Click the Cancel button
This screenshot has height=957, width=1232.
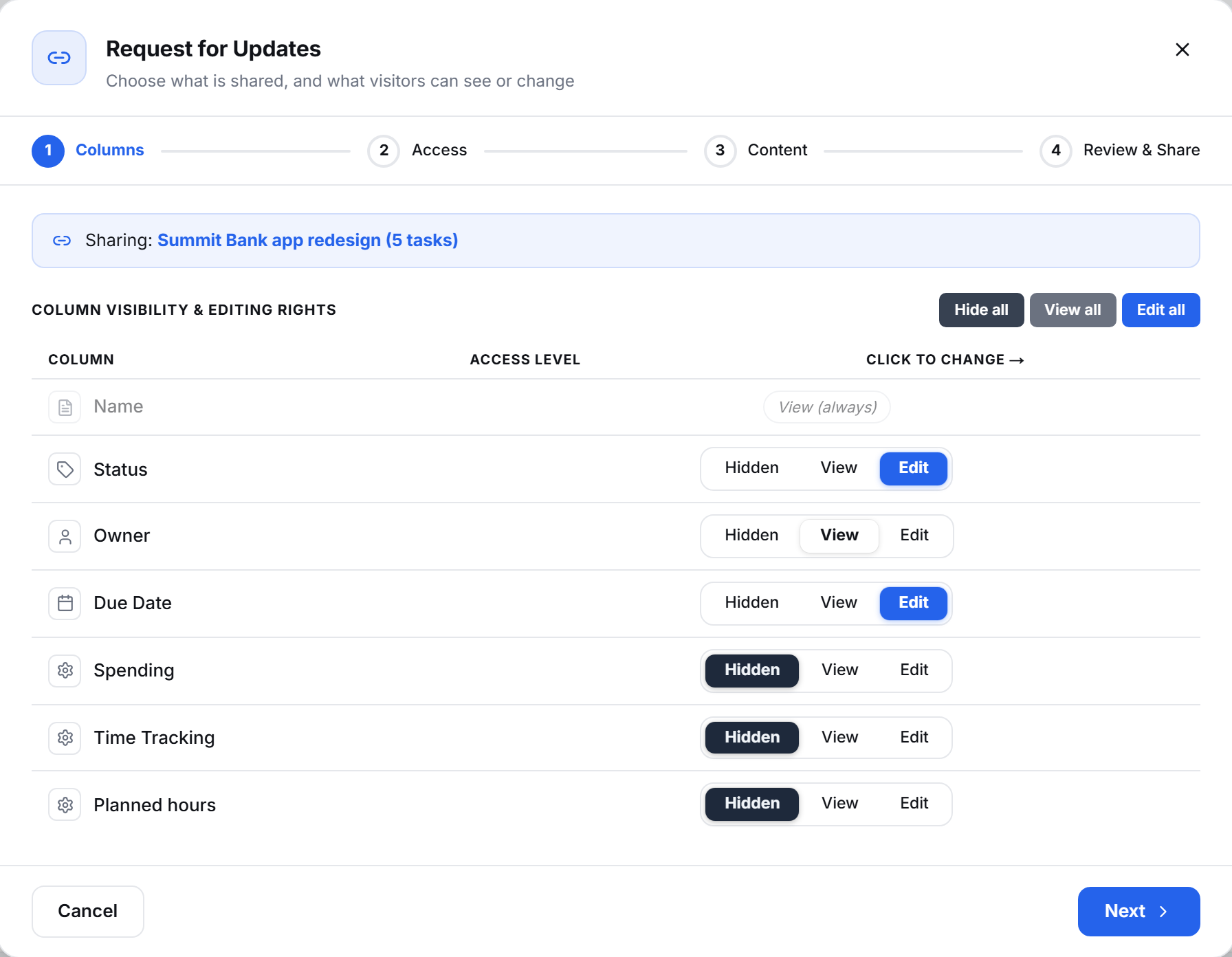pos(88,912)
